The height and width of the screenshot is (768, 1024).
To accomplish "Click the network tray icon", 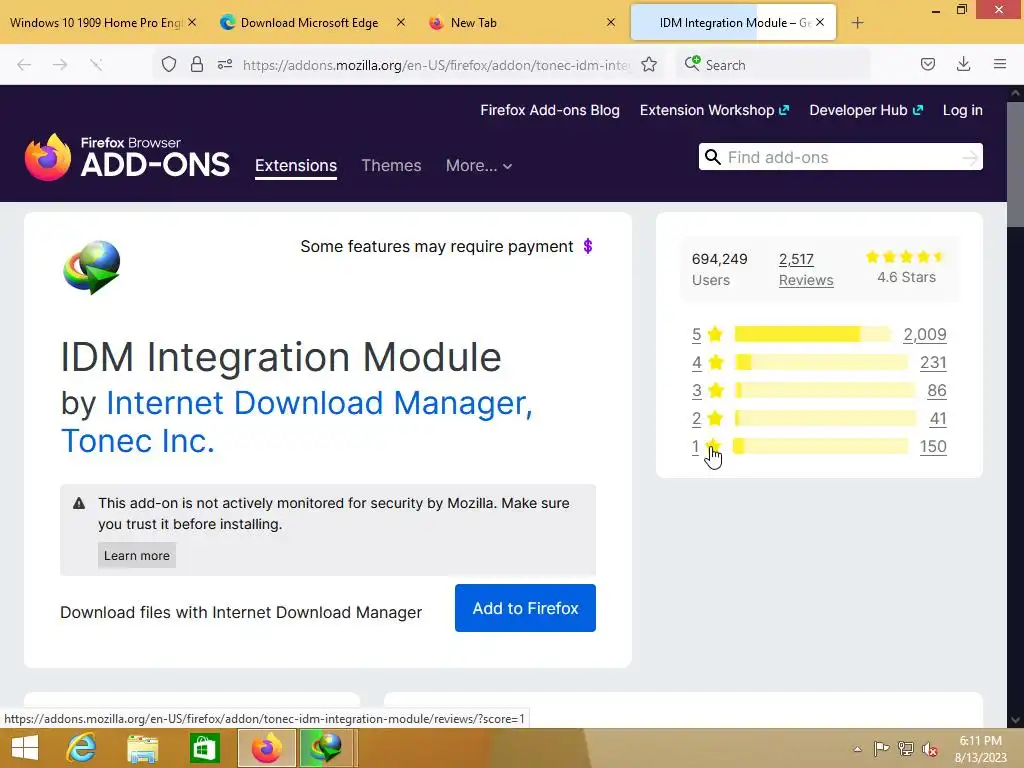I will pyautogui.click(x=905, y=749).
